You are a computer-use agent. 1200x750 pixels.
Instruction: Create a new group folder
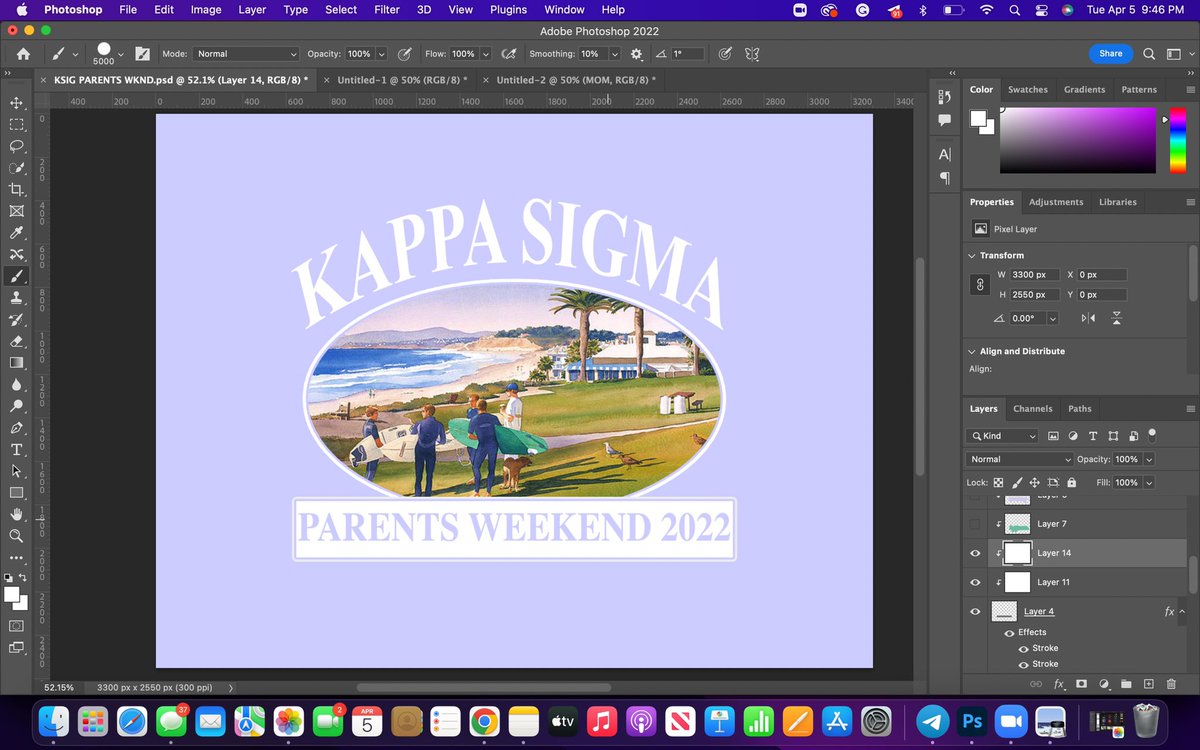[x=1126, y=684]
